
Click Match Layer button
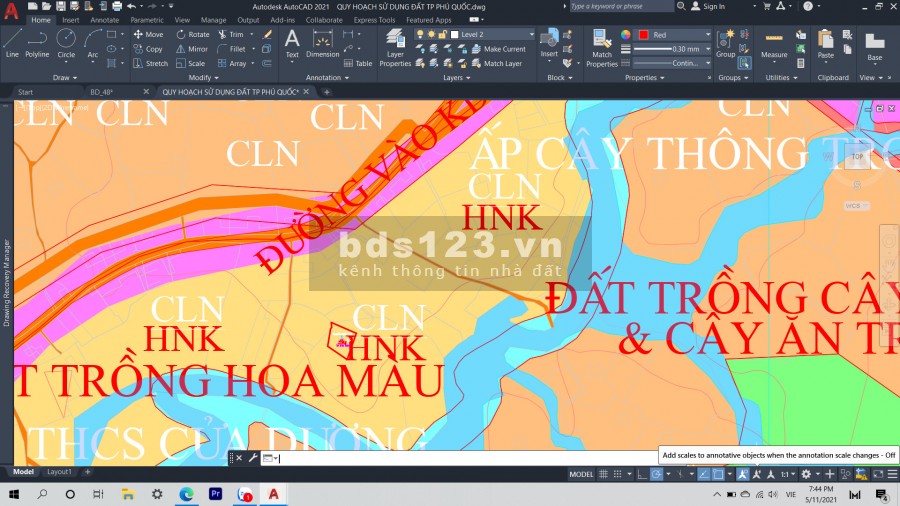497,63
